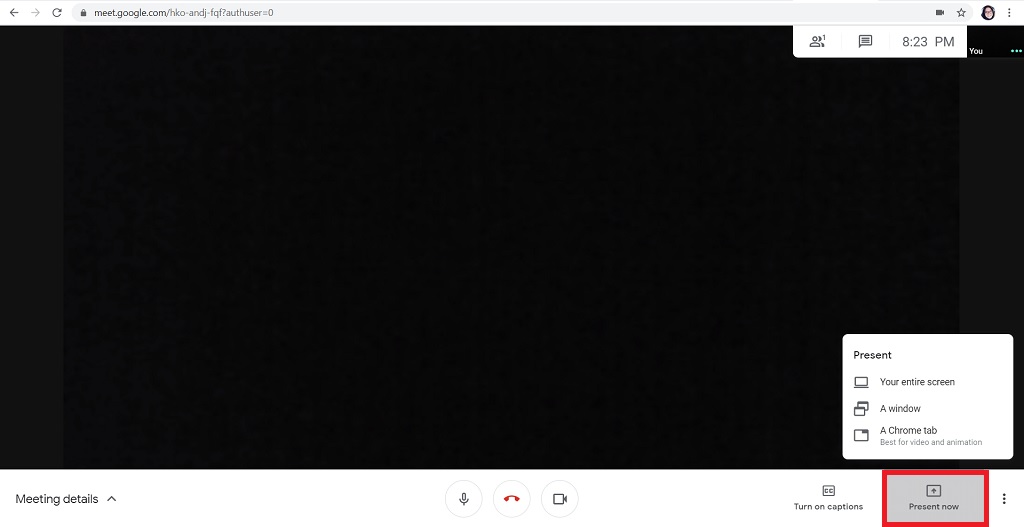Open the meeting chat panel
This screenshot has height=527, width=1024.
tap(865, 42)
